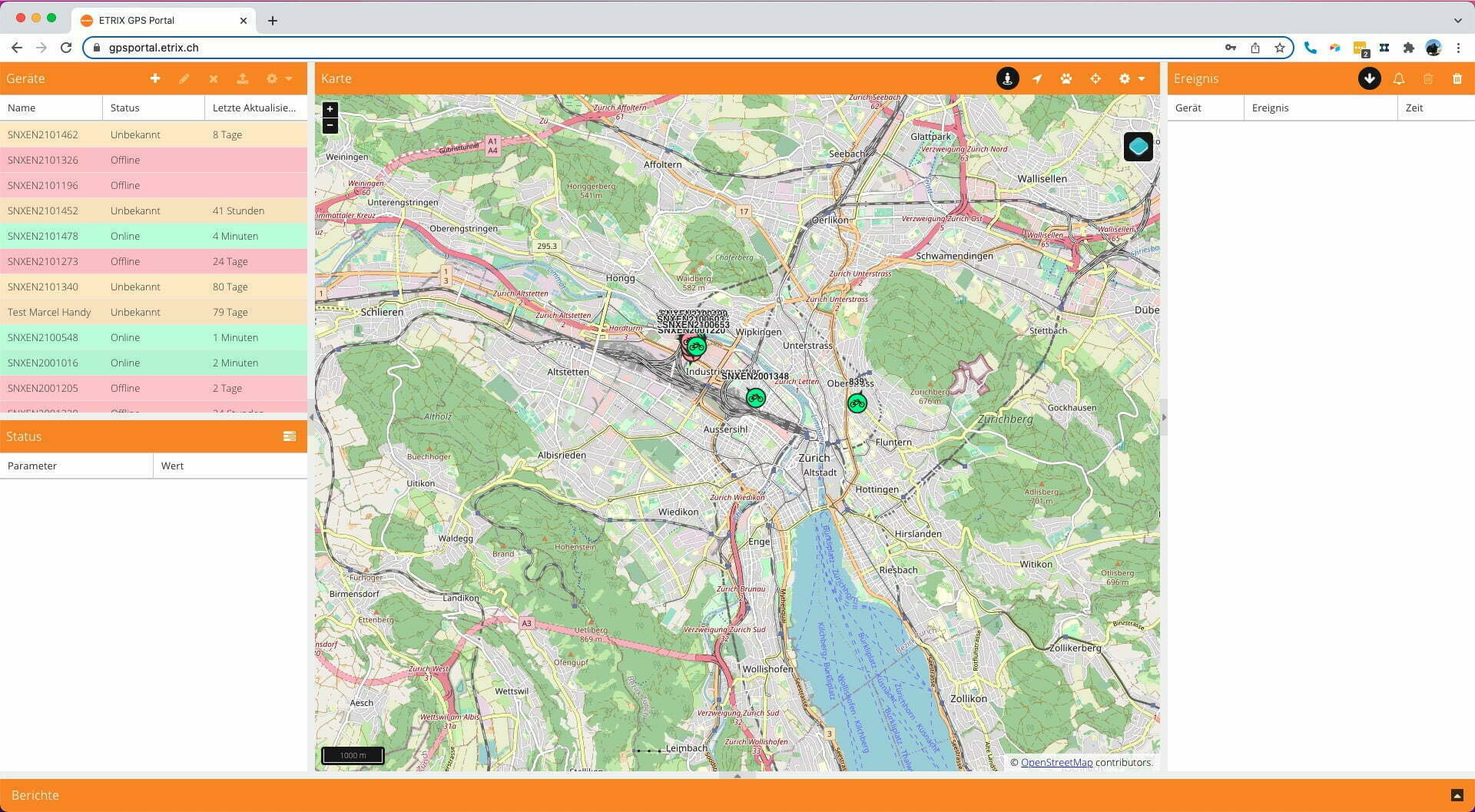Zoom out on the map
Image resolution: width=1475 pixels, height=812 pixels.
click(330, 125)
